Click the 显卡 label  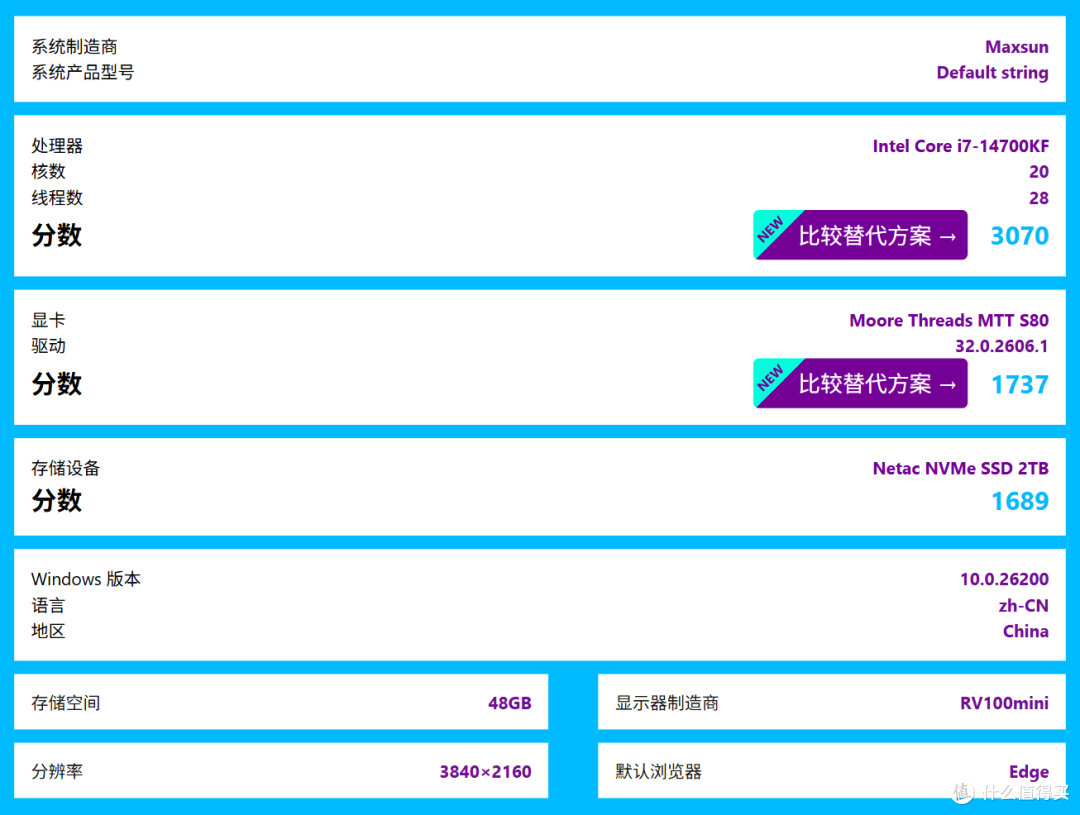(x=48, y=320)
